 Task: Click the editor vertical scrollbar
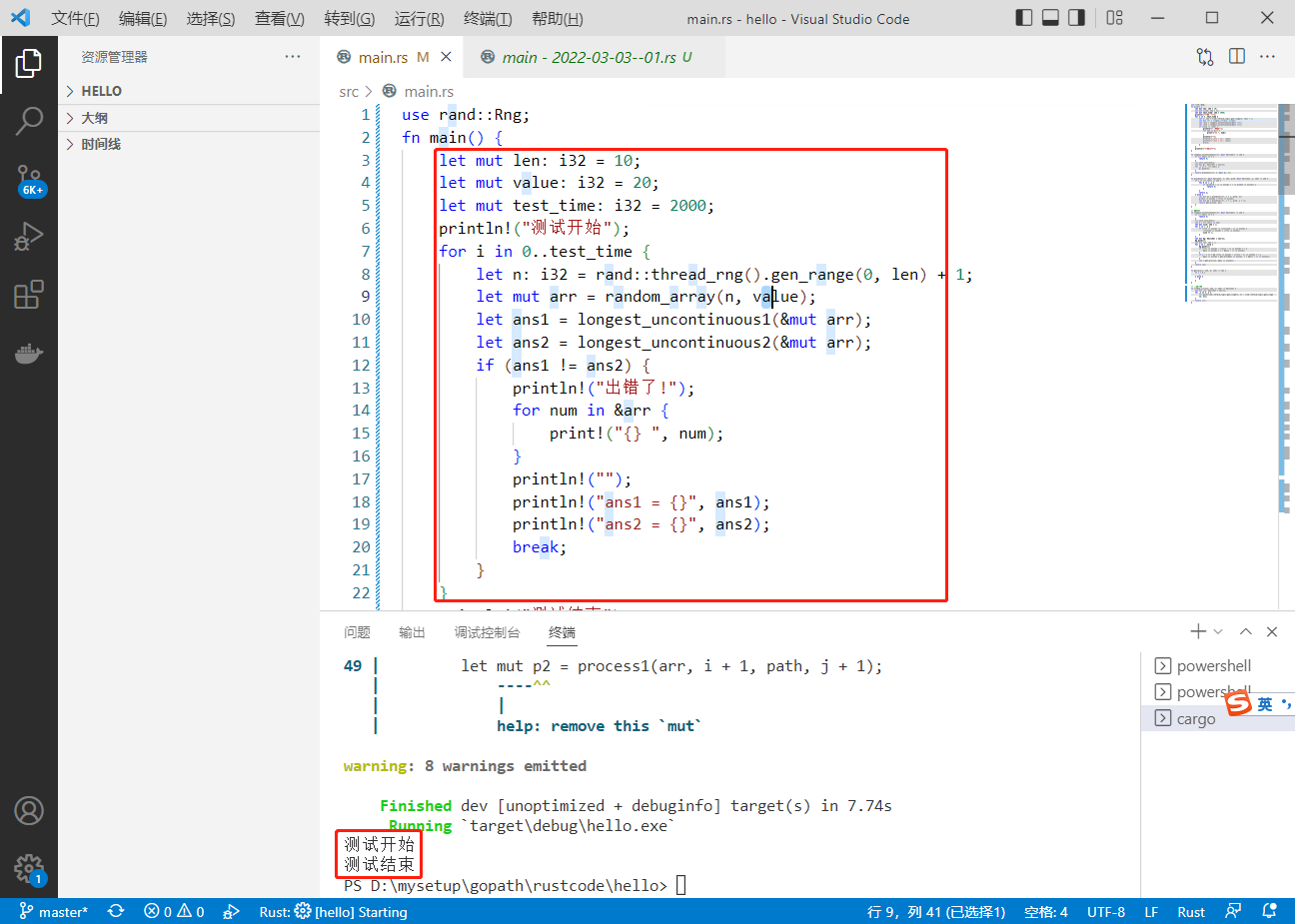[x=1287, y=150]
